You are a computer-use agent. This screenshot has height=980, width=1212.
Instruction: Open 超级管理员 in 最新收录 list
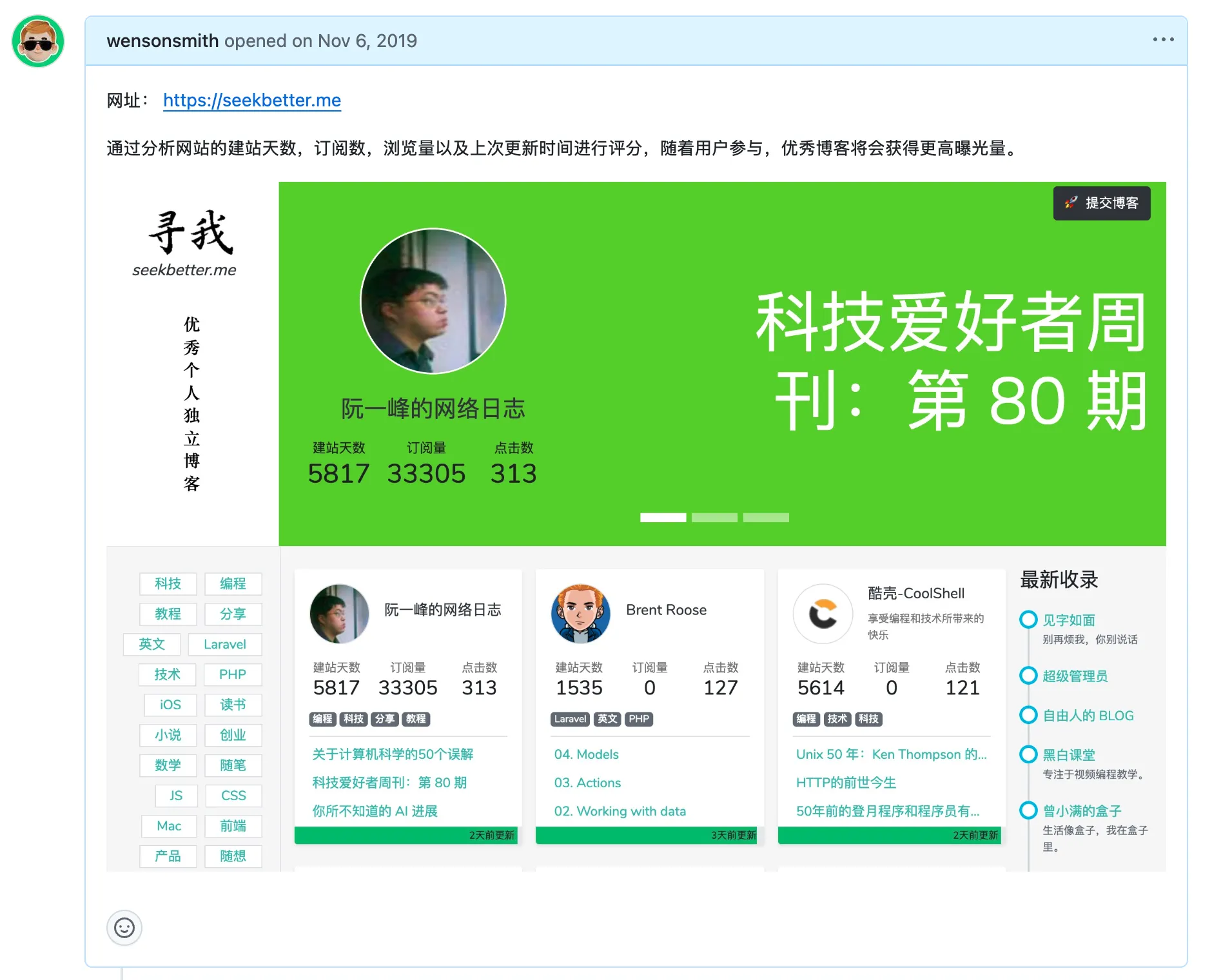pos(1075,676)
